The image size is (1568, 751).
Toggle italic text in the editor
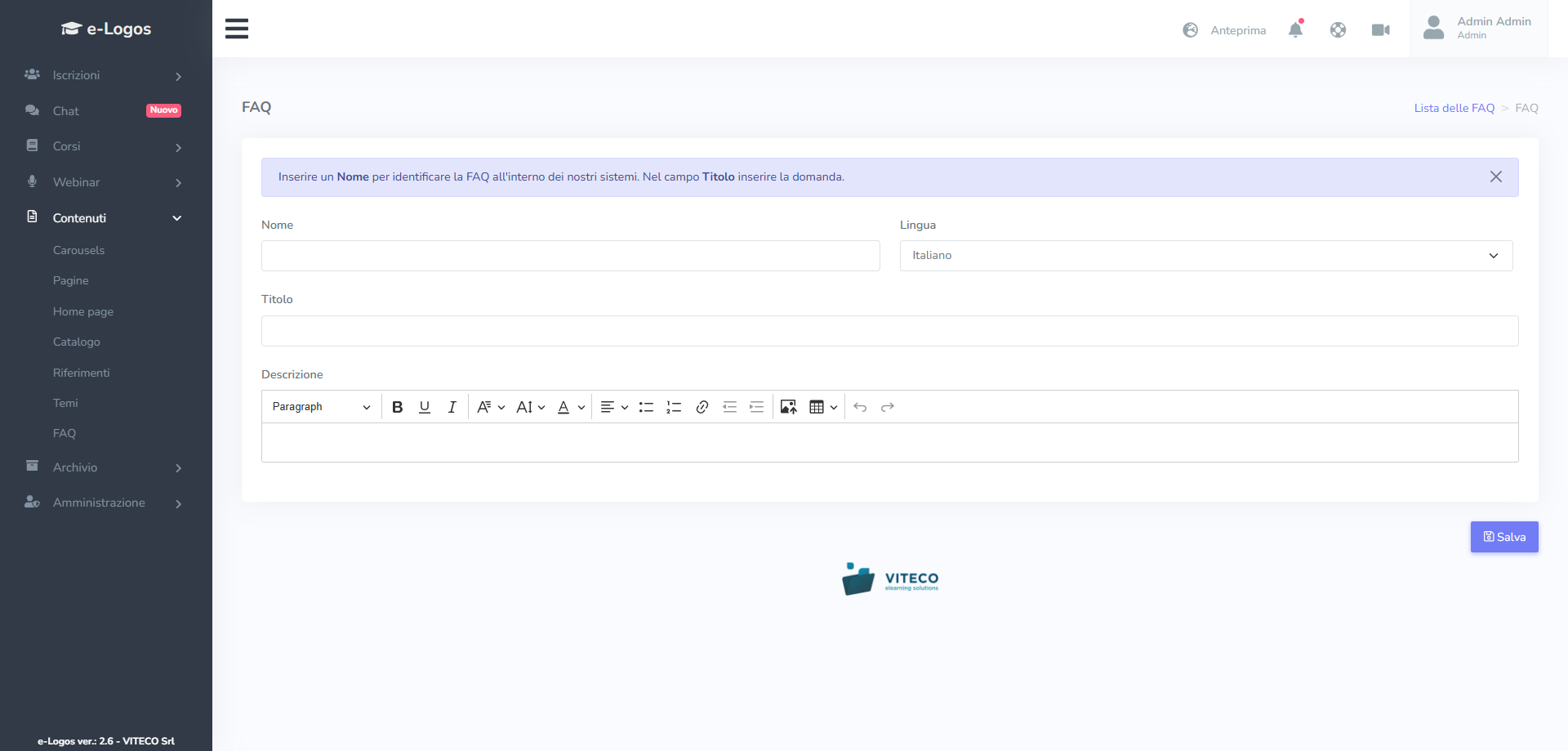pyautogui.click(x=452, y=407)
